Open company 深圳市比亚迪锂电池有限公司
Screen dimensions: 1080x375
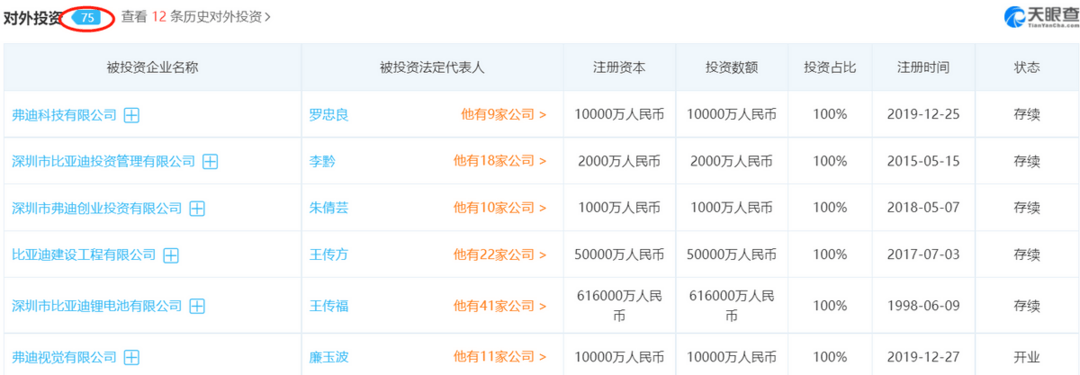click(x=97, y=305)
